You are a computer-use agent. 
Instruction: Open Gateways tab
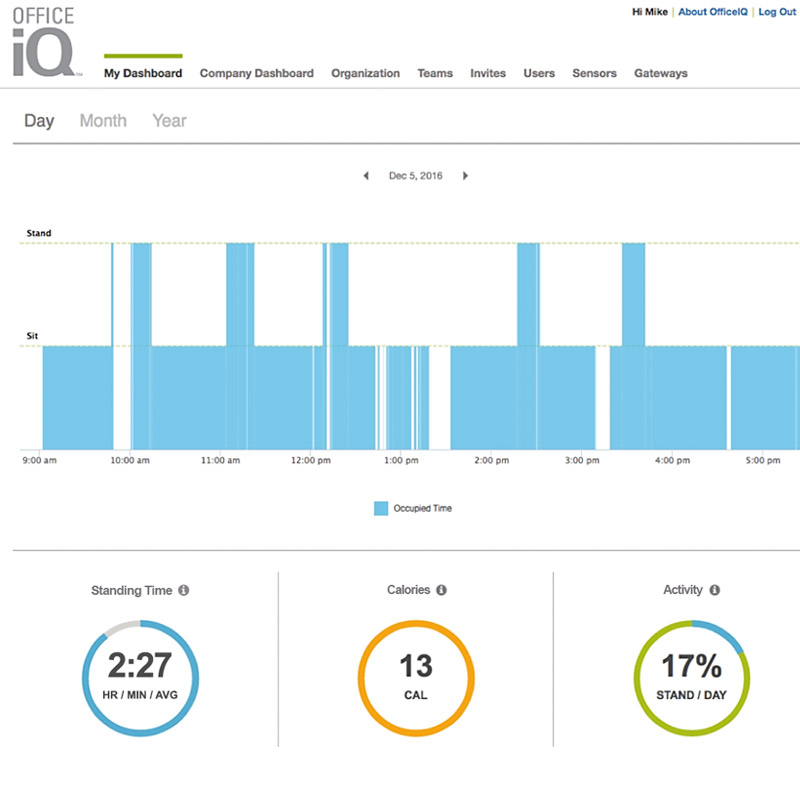tap(661, 73)
